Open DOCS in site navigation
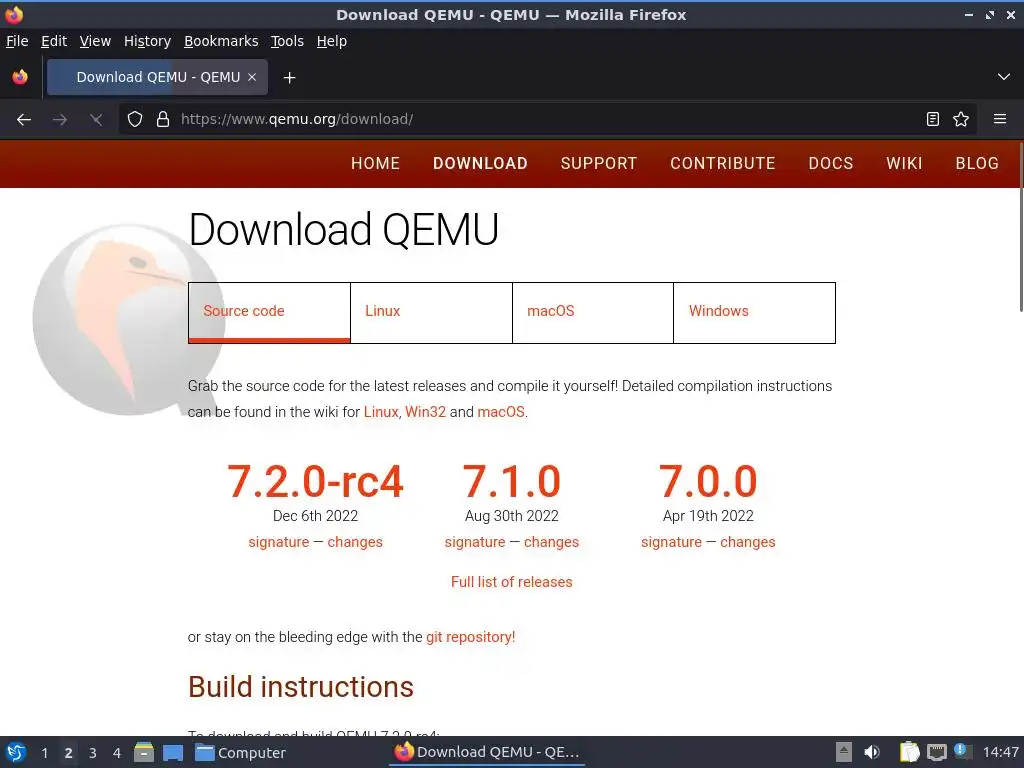Viewport: 1024px width, 768px height. point(831,163)
